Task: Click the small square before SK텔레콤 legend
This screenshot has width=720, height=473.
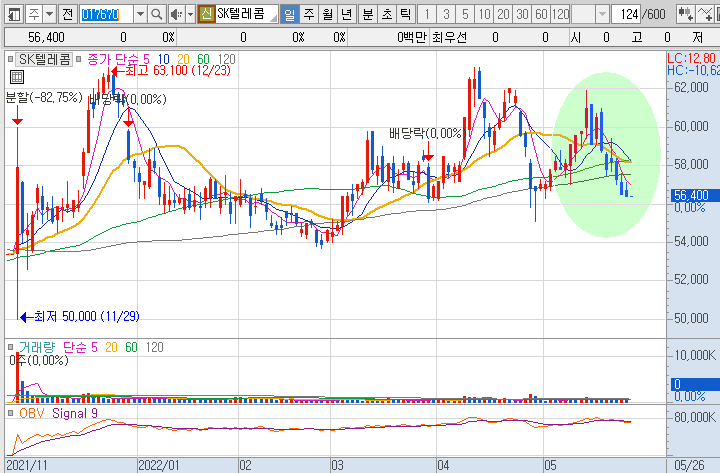Action: point(11,59)
